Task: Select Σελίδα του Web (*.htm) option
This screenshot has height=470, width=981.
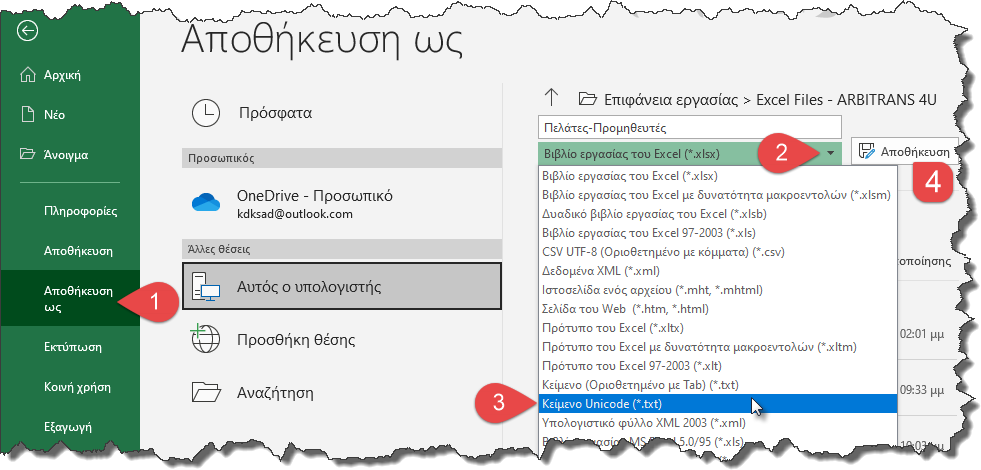Action: coord(718,309)
